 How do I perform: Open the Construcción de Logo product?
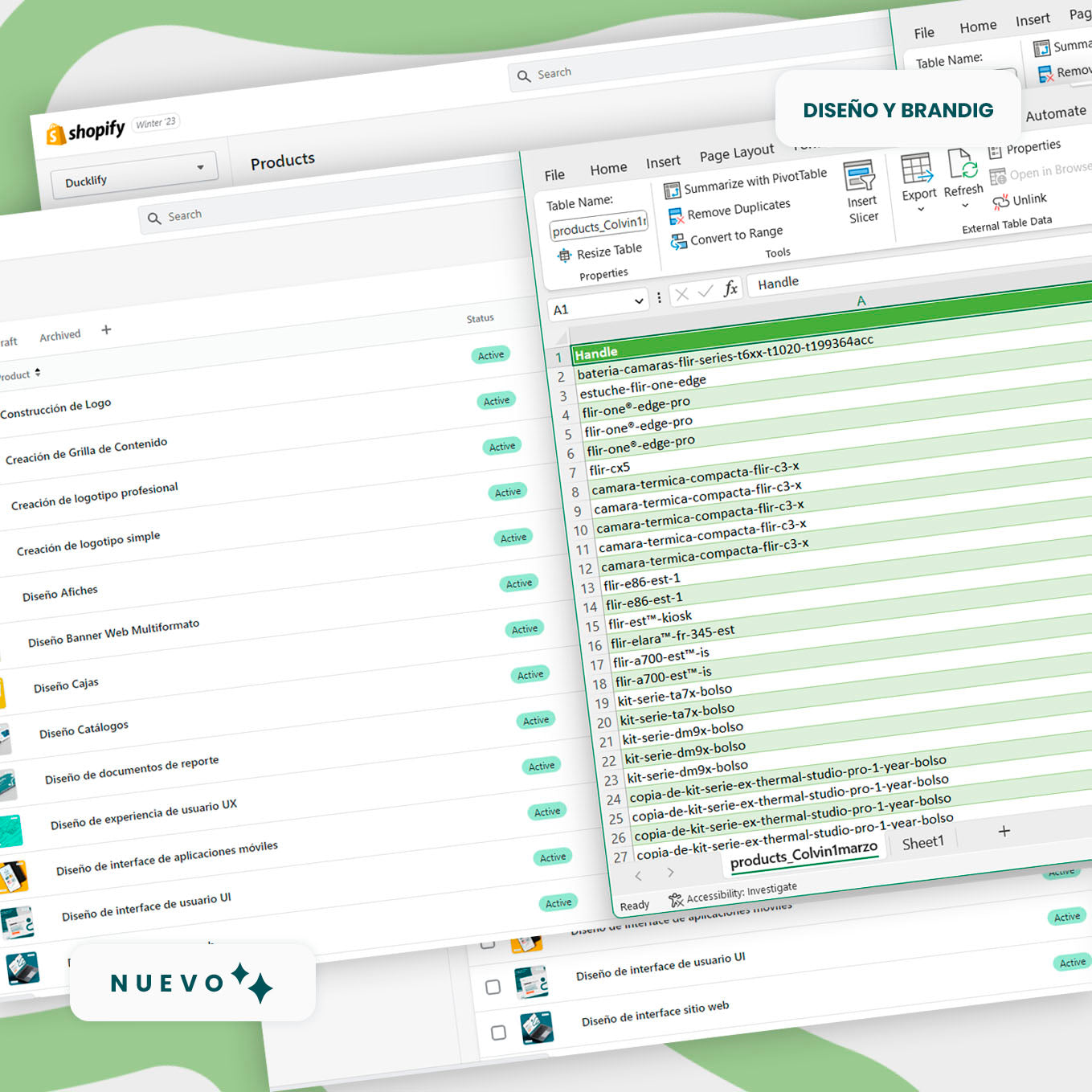pos(56,408)
